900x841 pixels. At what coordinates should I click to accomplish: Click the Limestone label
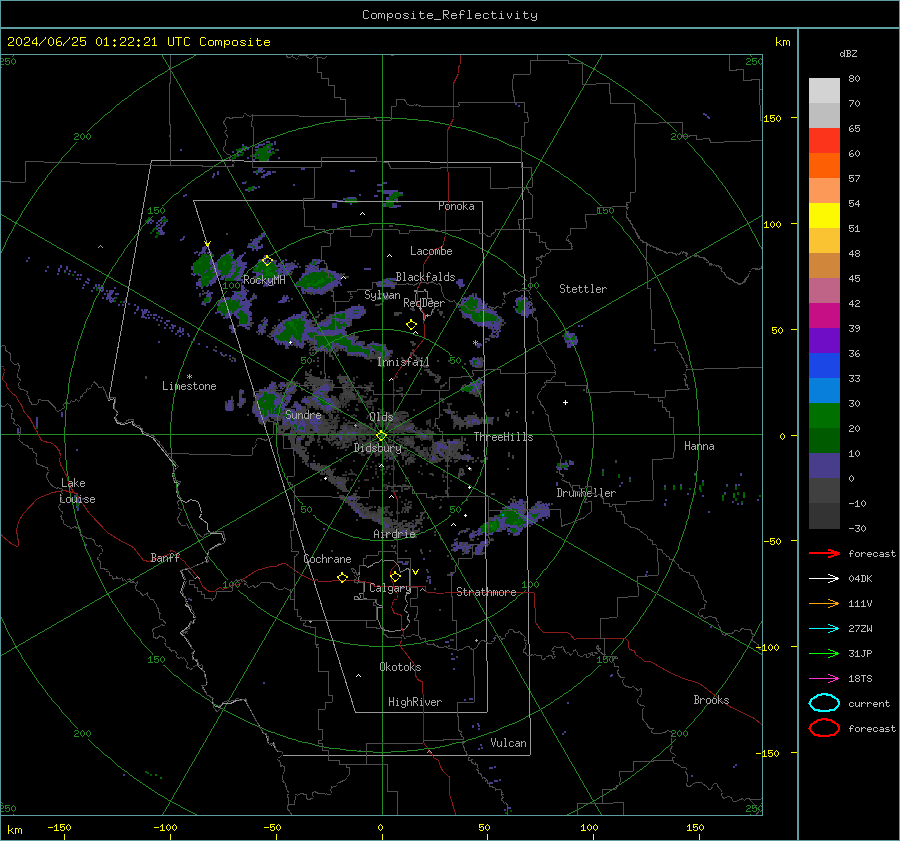point(189,386)
